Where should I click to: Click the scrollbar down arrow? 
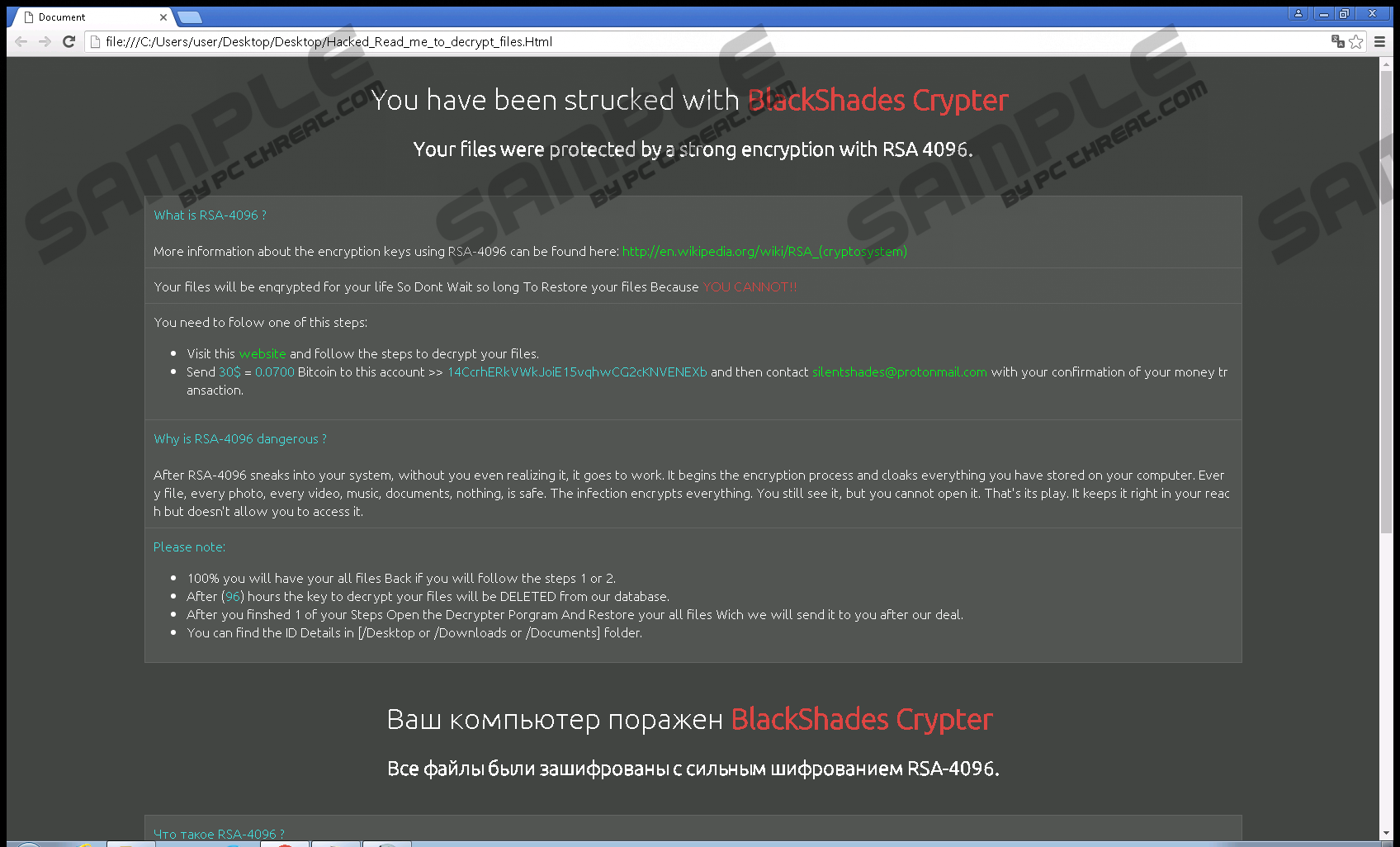(x=1387, y=833)
